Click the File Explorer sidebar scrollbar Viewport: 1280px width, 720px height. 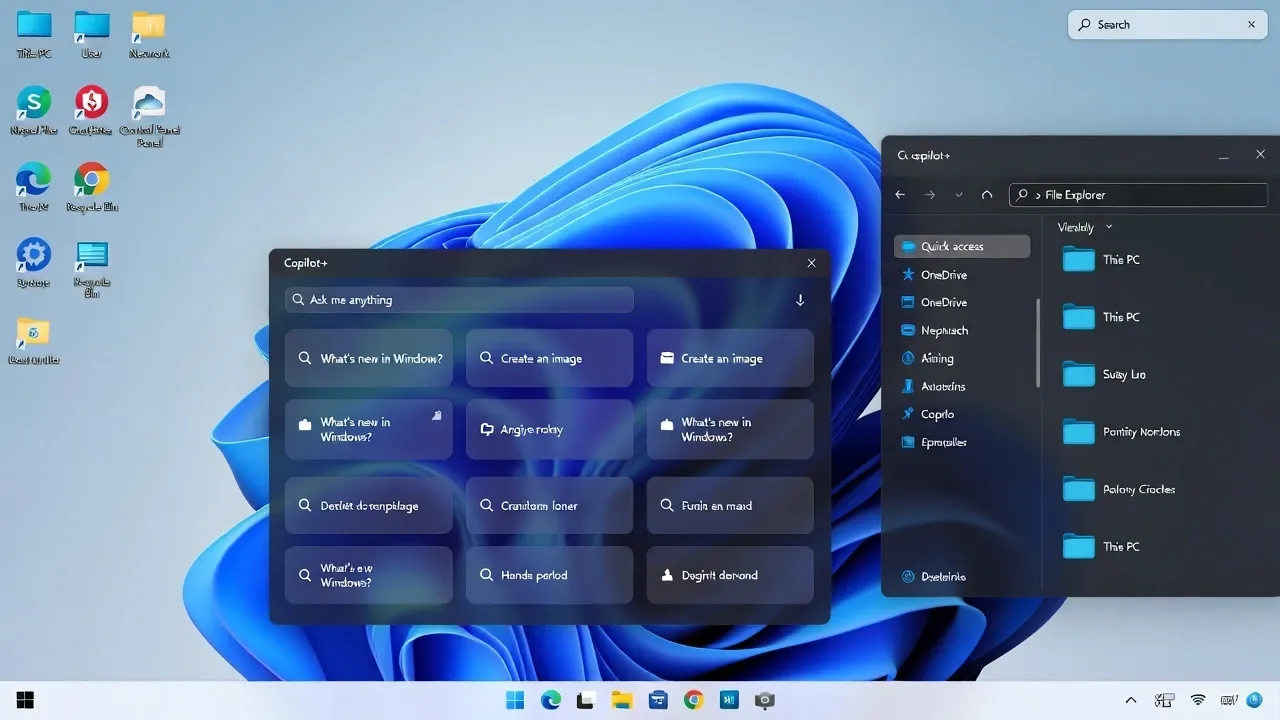click(1038, 342)
